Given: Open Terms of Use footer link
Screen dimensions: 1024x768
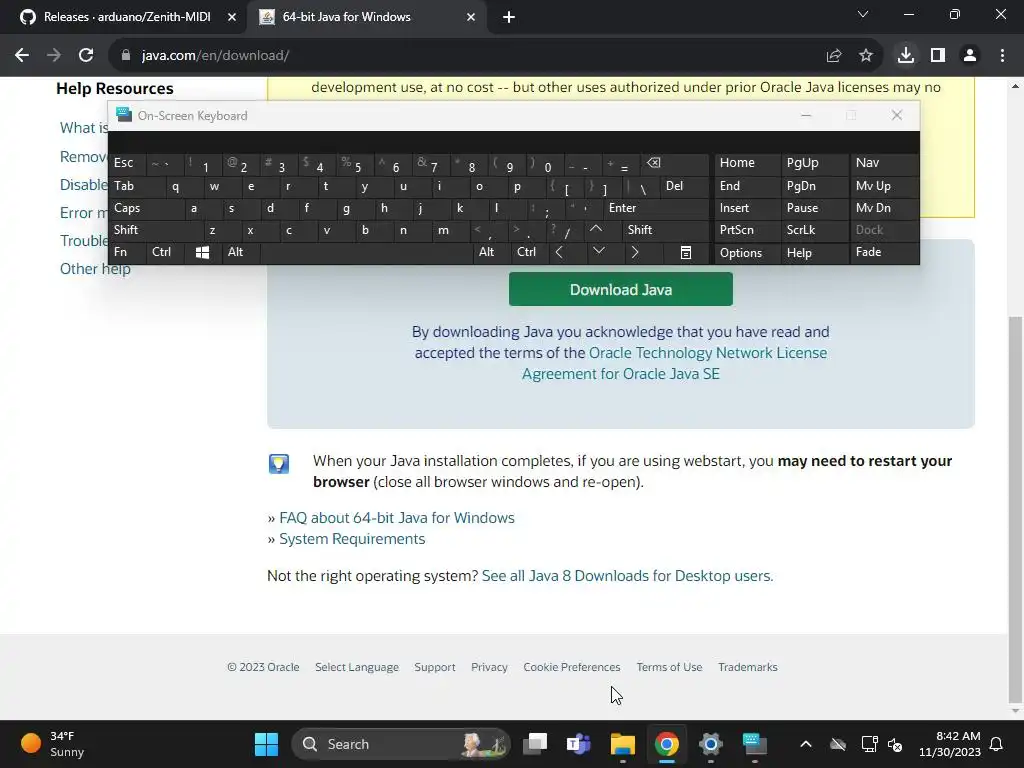Looking at the screenshot, I should (669, 667).
